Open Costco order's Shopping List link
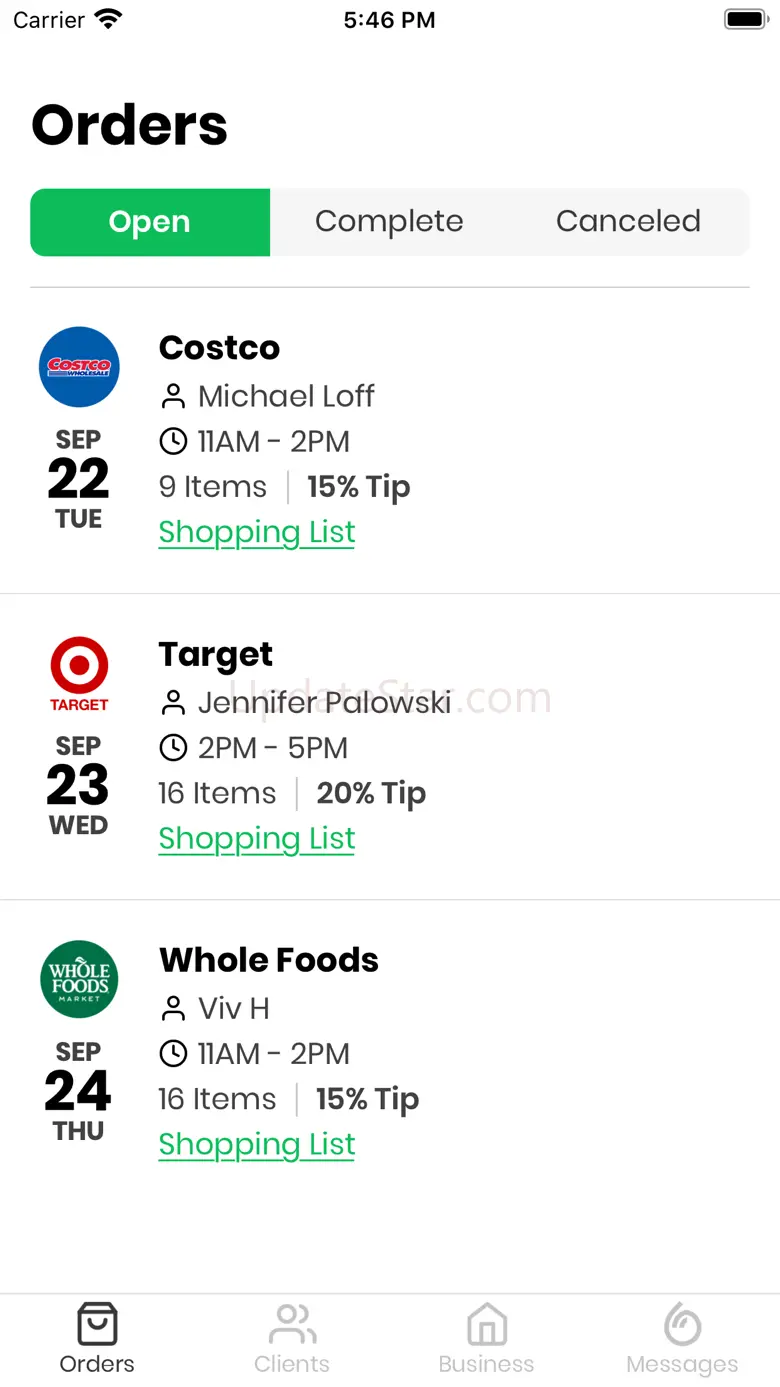Viewport: 780px width, 1387px height. pyautogui.click(x=257, y=532)
